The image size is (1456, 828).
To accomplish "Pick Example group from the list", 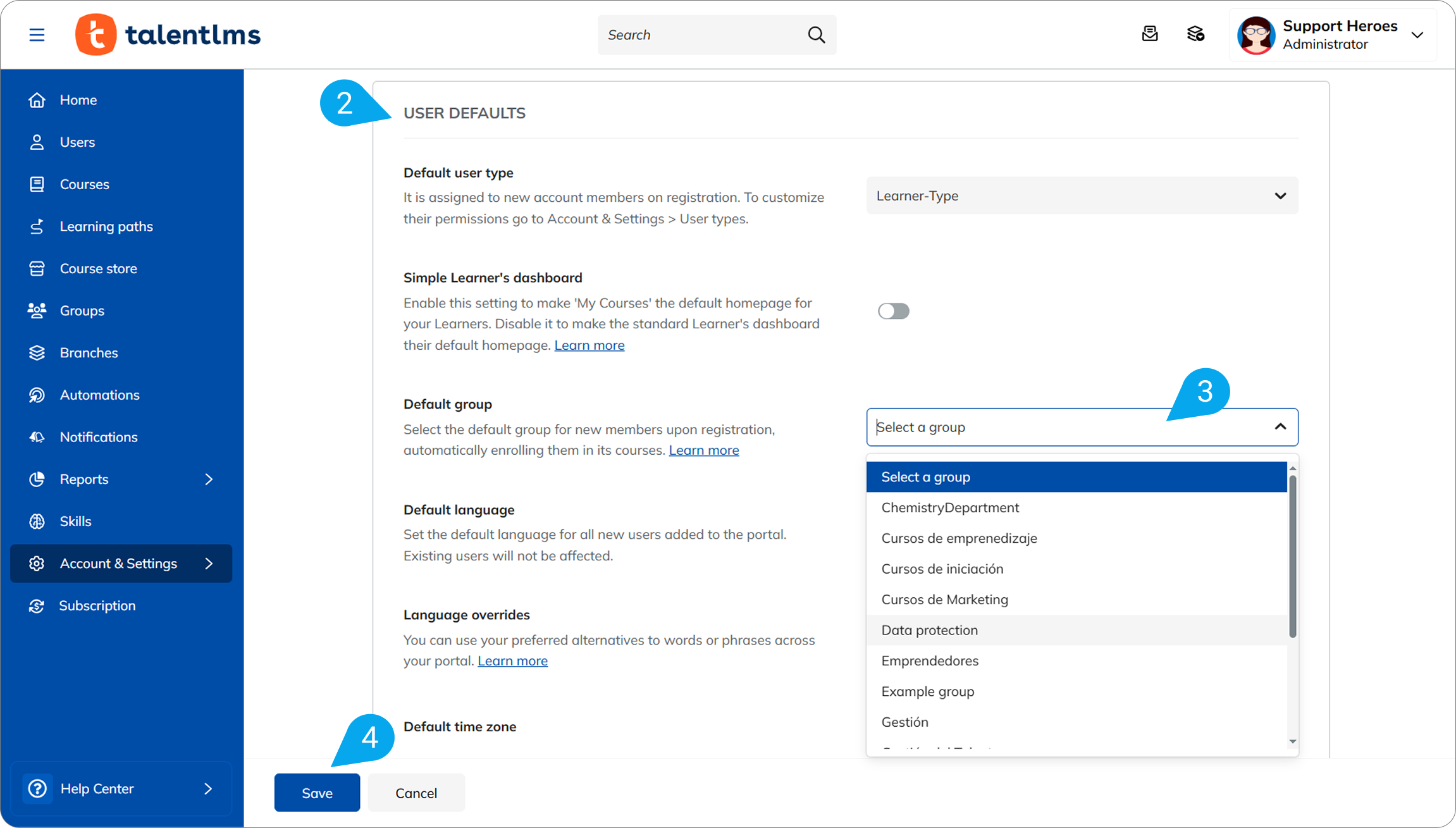I will point(927,691).
